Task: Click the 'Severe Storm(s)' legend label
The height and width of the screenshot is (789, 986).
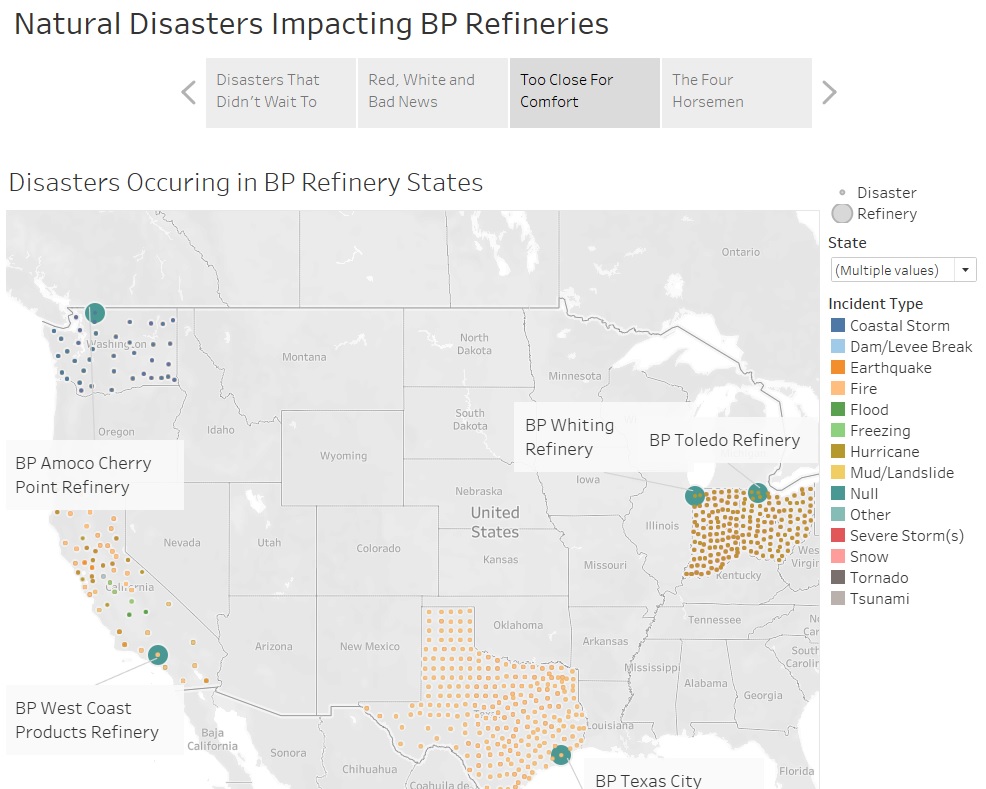Action: pos(907,536)
